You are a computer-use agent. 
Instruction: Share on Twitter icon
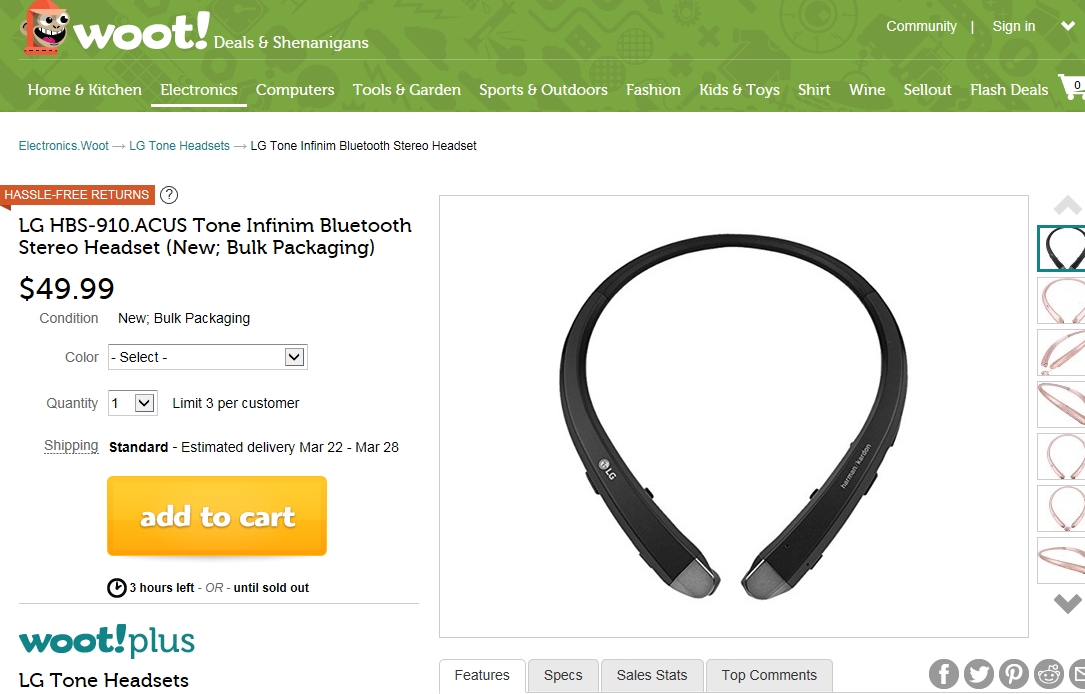(x=978, y=674)
